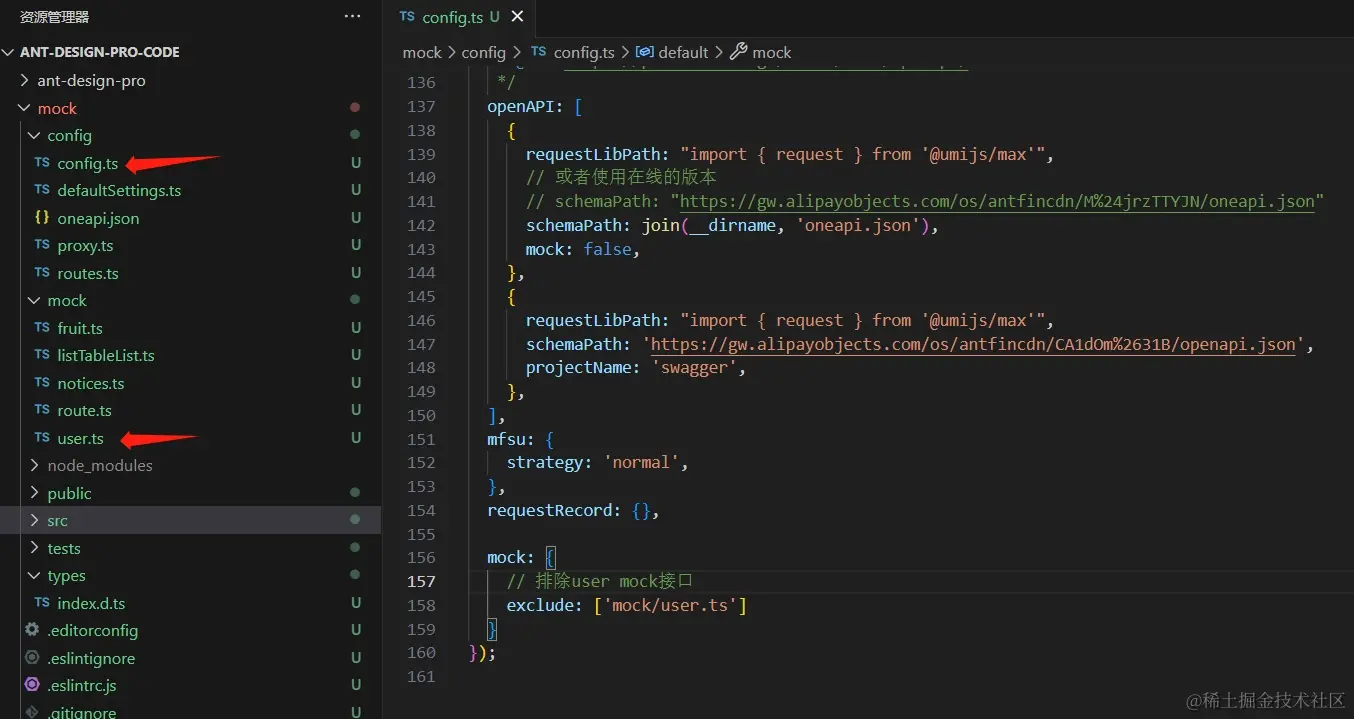The image size is (1354, 719).
Task: Click the TS icon beside proxy.ts
Action: [x=41, y=245]
